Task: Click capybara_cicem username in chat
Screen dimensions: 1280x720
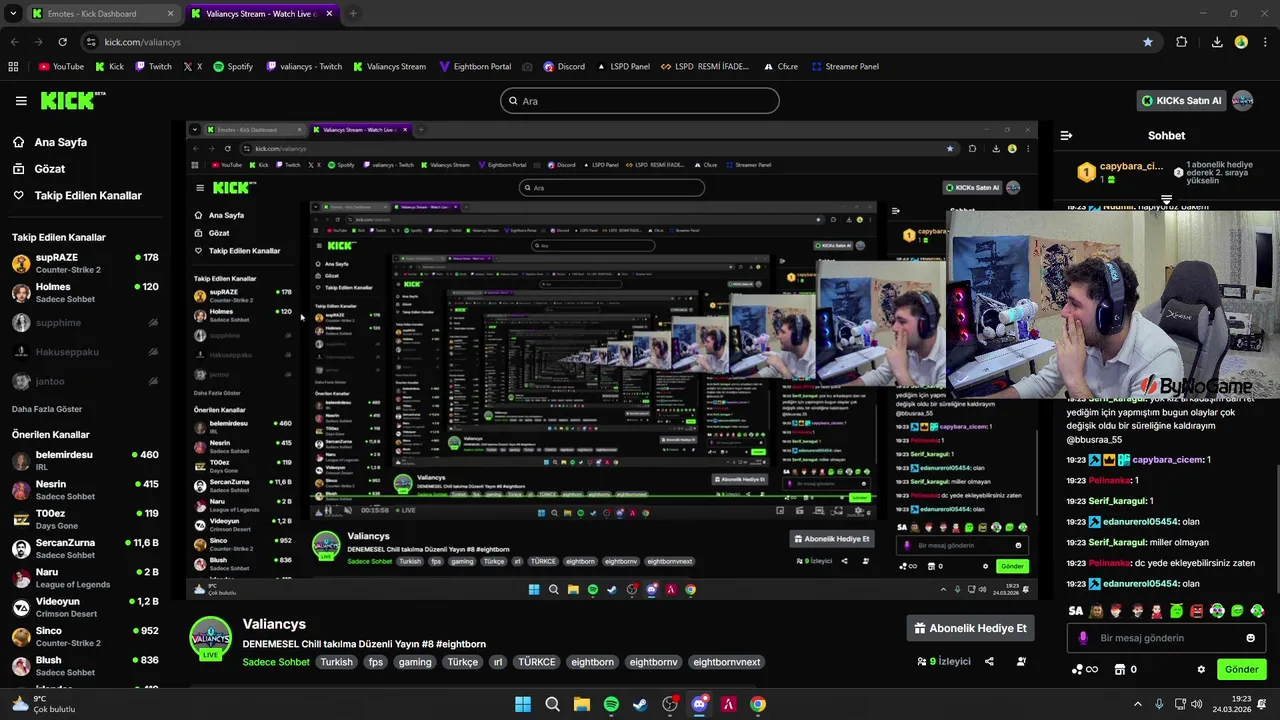Action: [1169, 460]
